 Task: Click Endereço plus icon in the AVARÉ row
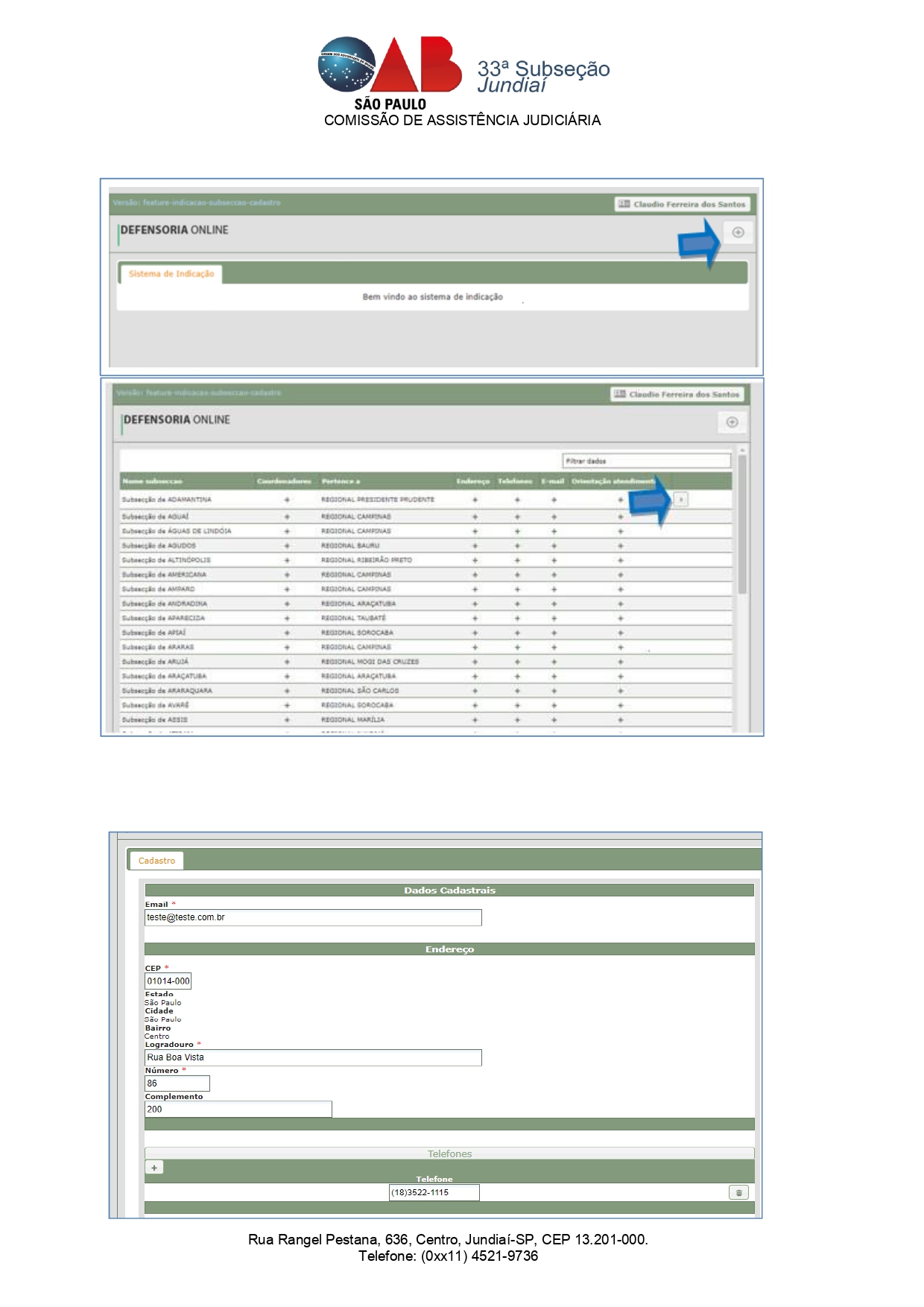[x=475, y=706]
